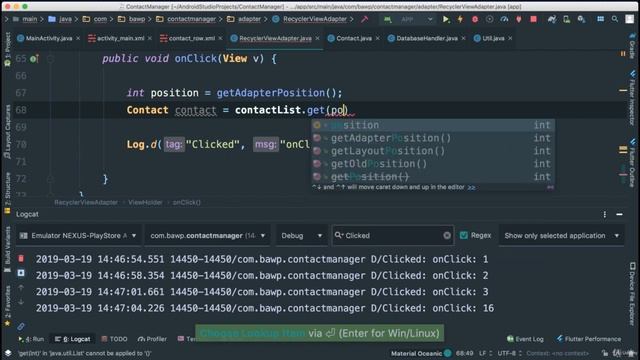Click the Logcat tool window button
640x360 pixels.
tap(72, 339)
